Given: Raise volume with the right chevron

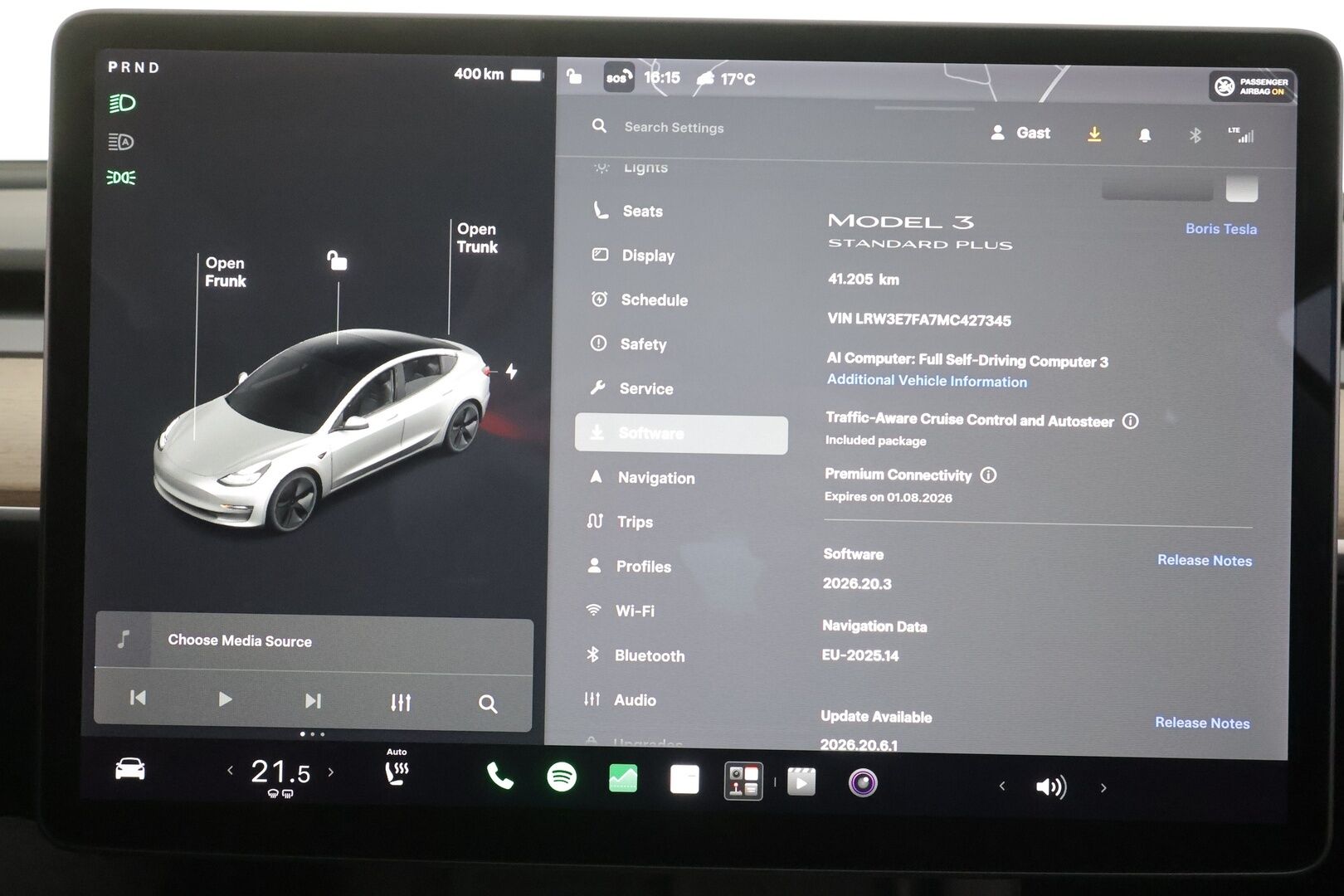Looking at the screenshot, I should (1103, 788).
